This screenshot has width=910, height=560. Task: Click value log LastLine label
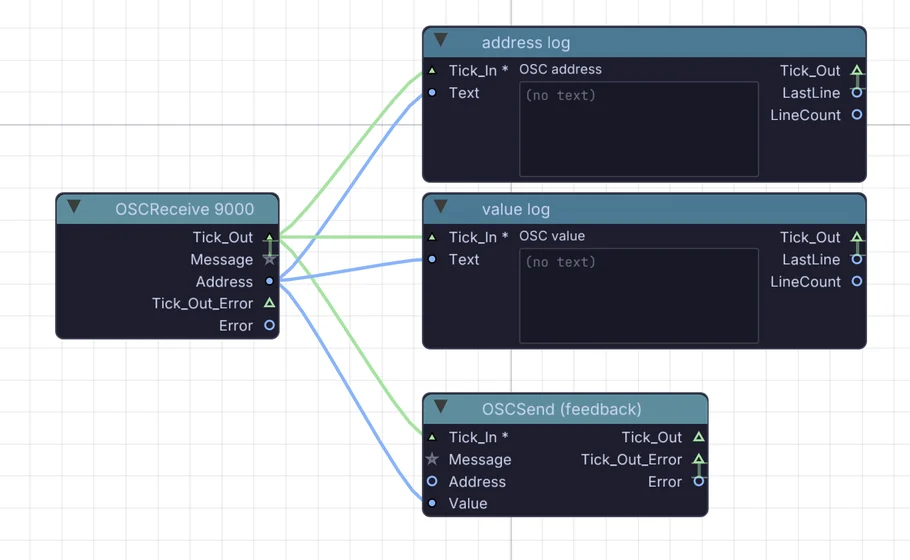coord(811,259)
